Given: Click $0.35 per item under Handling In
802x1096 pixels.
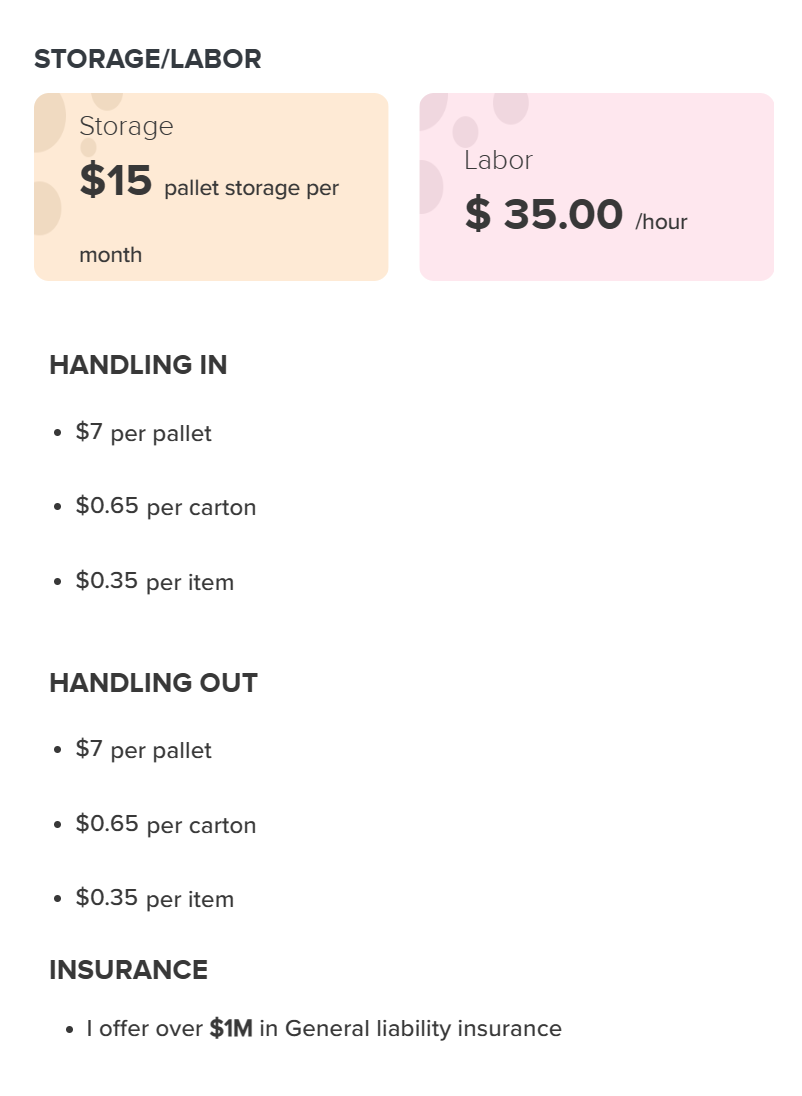Looking at the screenshot, I should (155, 582).
